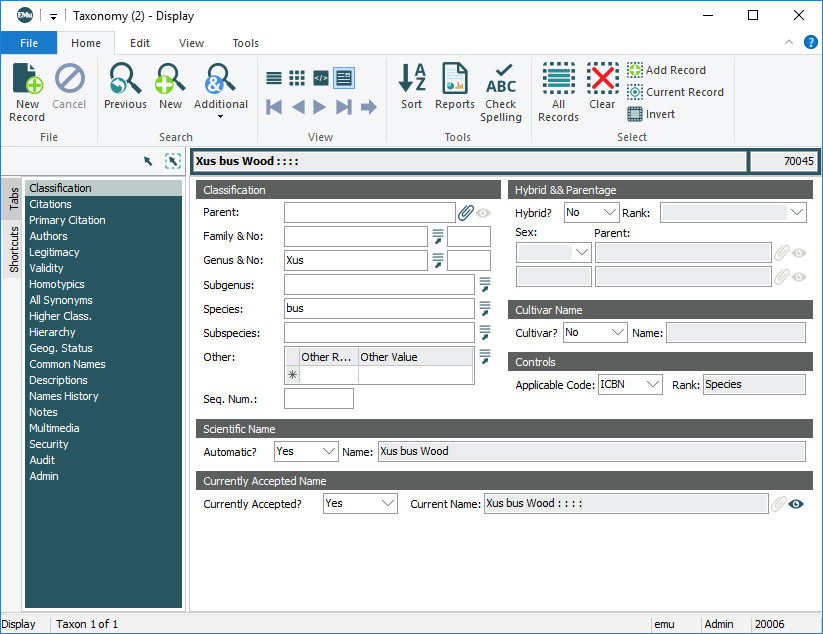This screenshot has width=823, height=634.
Task: Expand the Additional search dropdown
Action: pyautogui.click(x=220, y=116)
